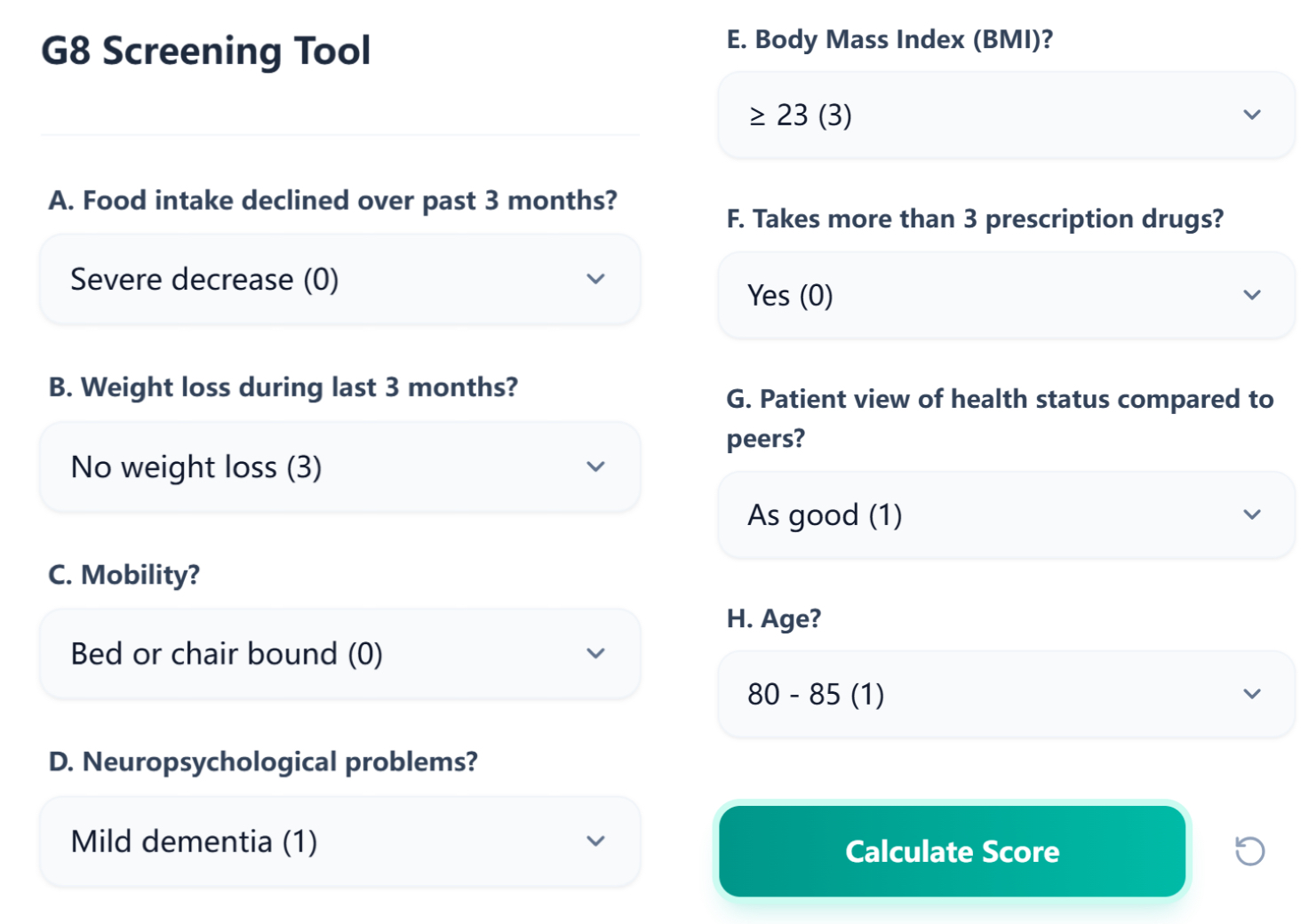The height and width of the screenshot is (924, 1308).
Task: Open the Body Mass Index dropdown
Action: (x=1005, y=115)
